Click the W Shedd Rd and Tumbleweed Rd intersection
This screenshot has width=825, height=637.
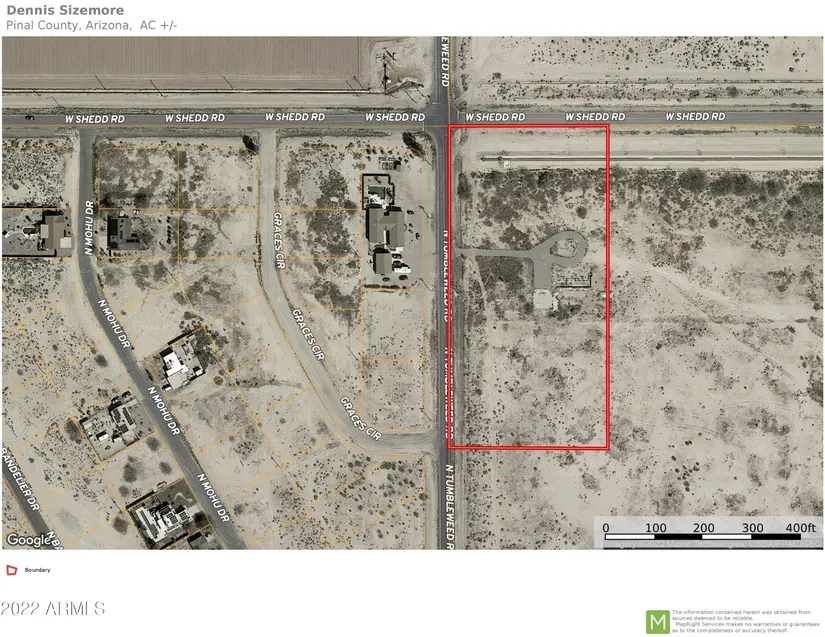446,117
